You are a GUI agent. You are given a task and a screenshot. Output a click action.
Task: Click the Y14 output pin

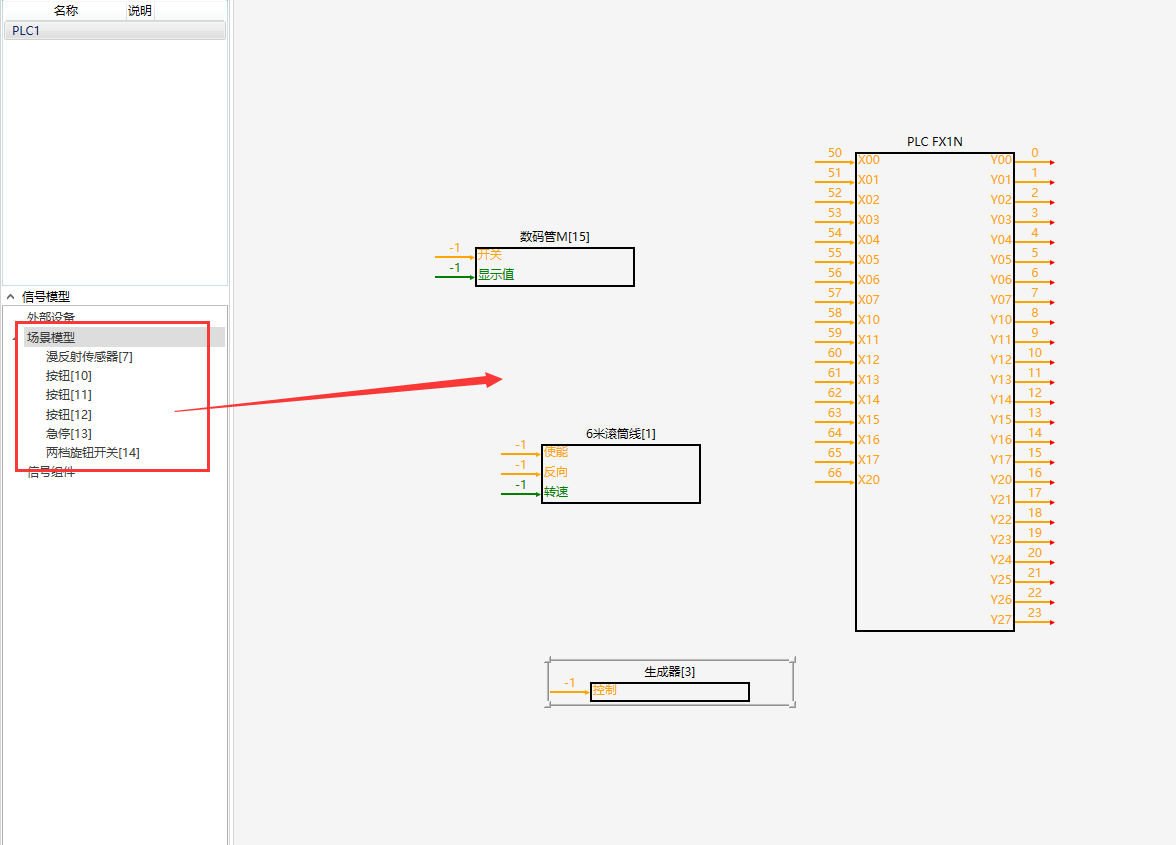(1001, 400)
